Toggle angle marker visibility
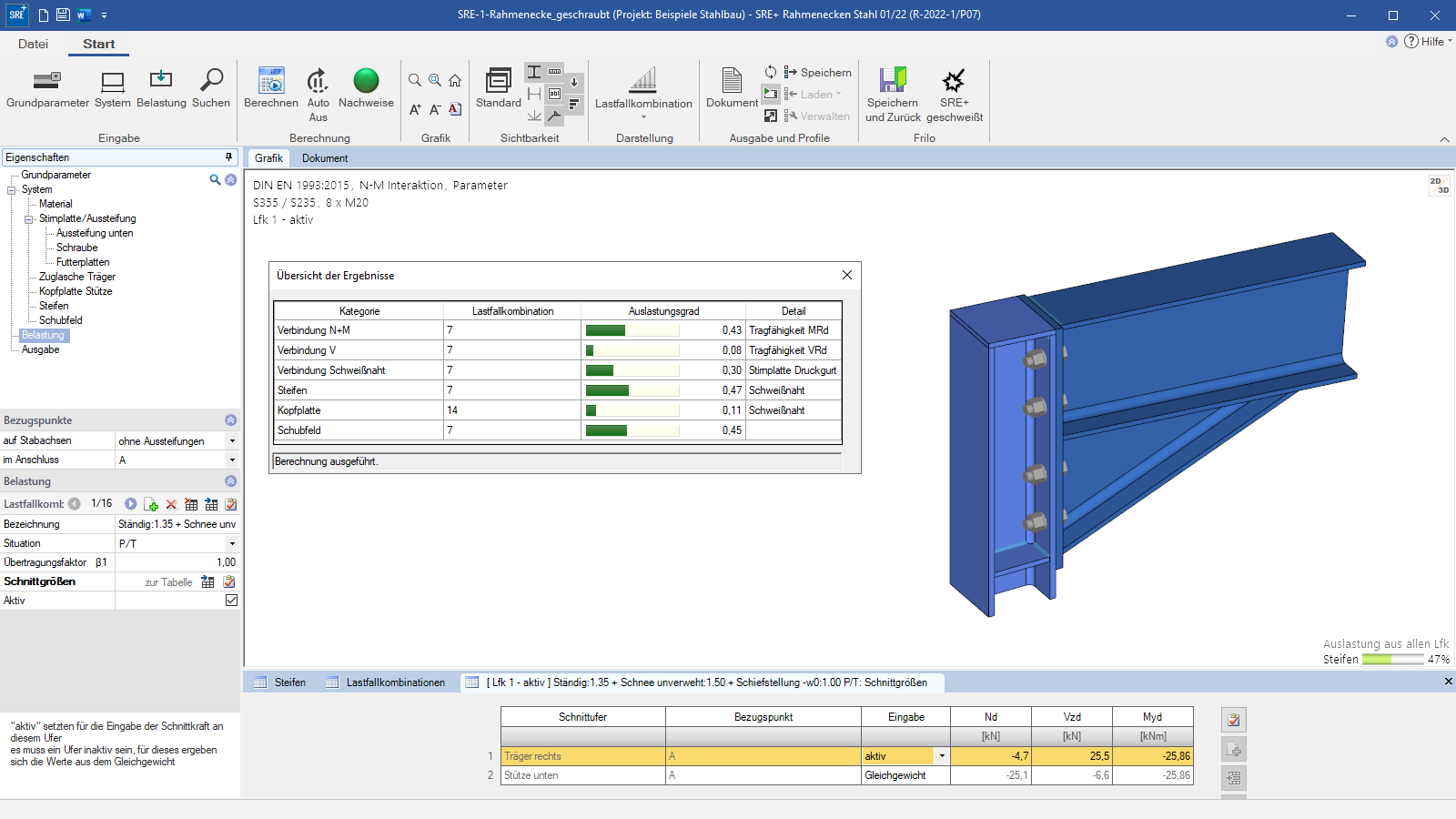Screen dimensions: 1456x819 pyautogui.click(x=554, y=116)
